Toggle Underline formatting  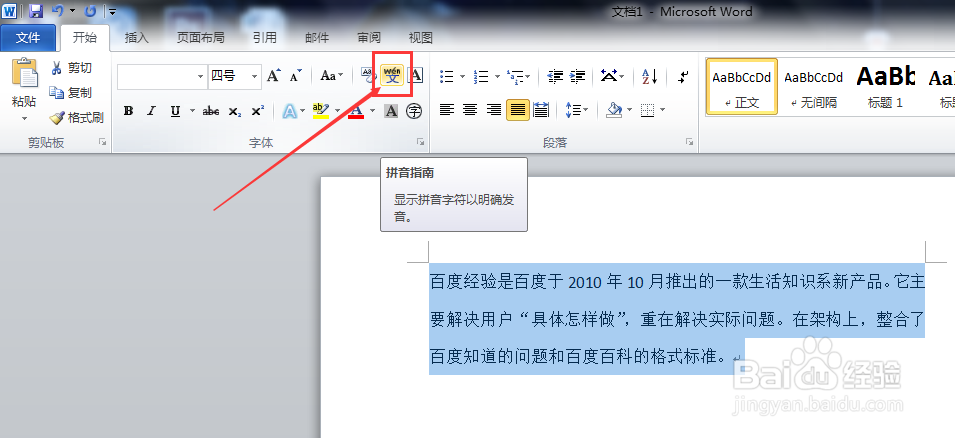click(x=175, y=111)
